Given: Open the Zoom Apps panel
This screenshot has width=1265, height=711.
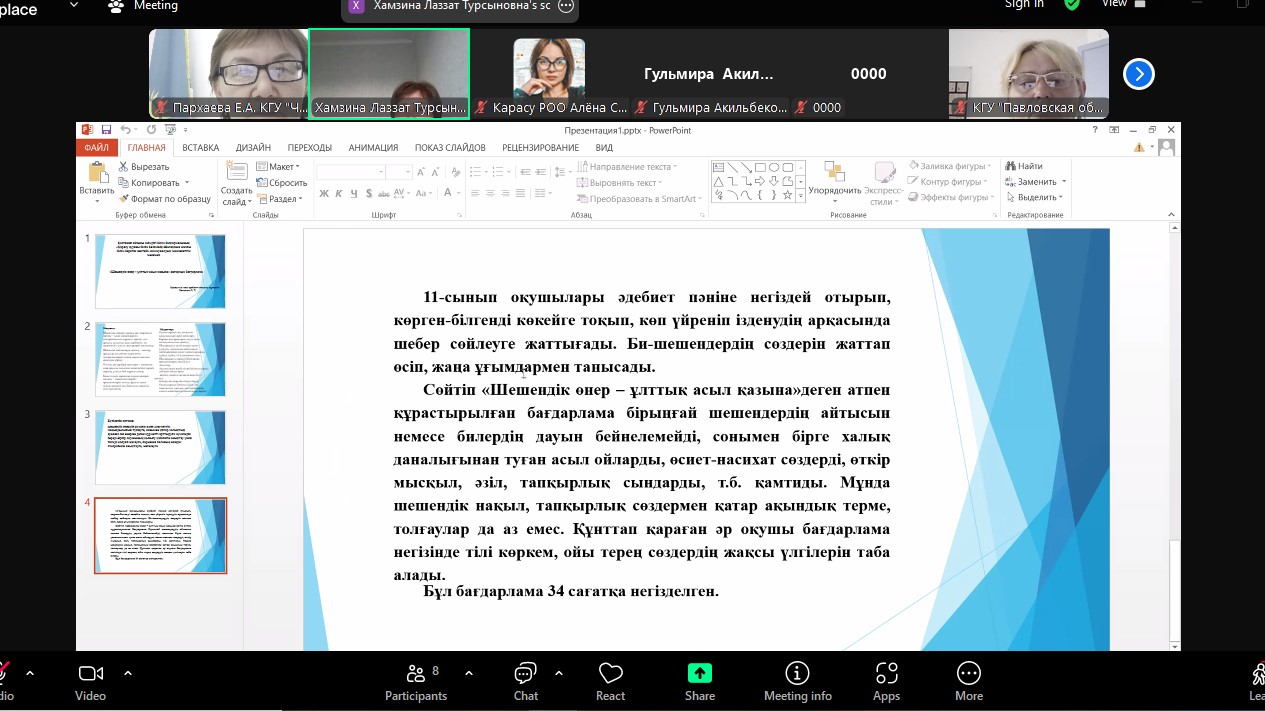Looking at the screenshot, I should coord(886,680).
